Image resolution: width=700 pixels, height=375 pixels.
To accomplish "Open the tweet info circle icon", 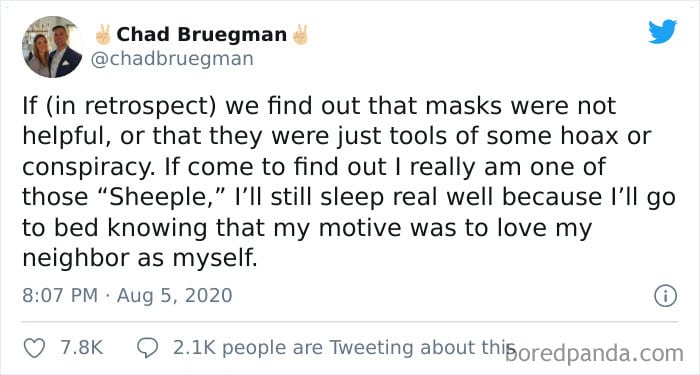I will [x=665, y=296].
